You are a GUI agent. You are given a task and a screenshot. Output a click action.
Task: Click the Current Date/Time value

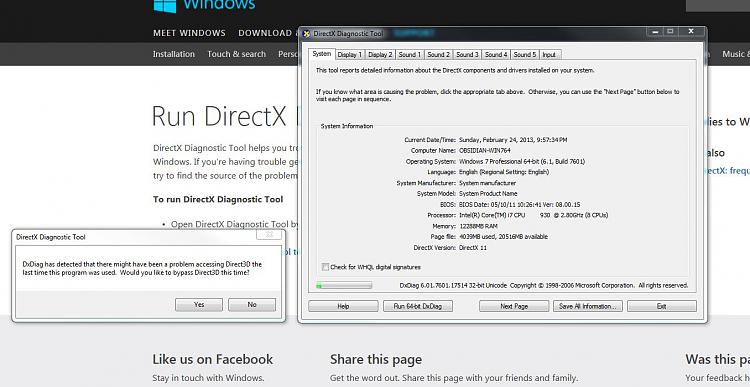(x=513, y=140)
